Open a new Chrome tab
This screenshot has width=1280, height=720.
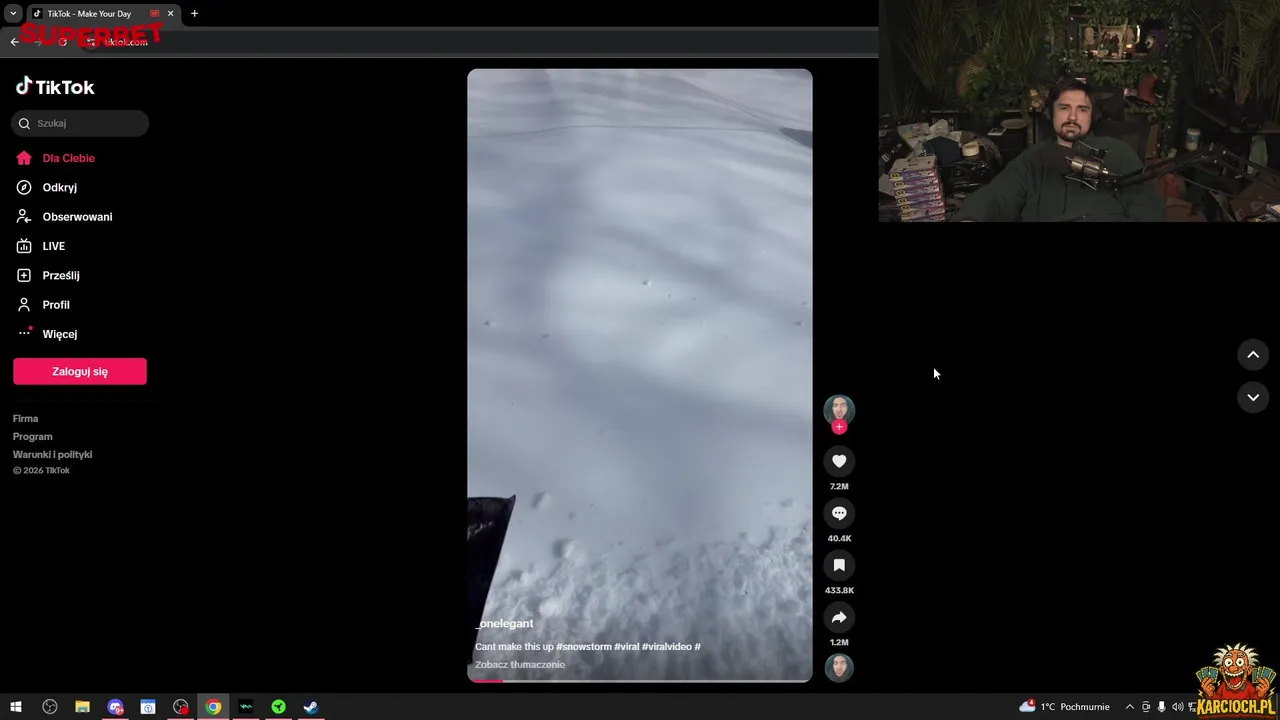(x=194, y=14)
